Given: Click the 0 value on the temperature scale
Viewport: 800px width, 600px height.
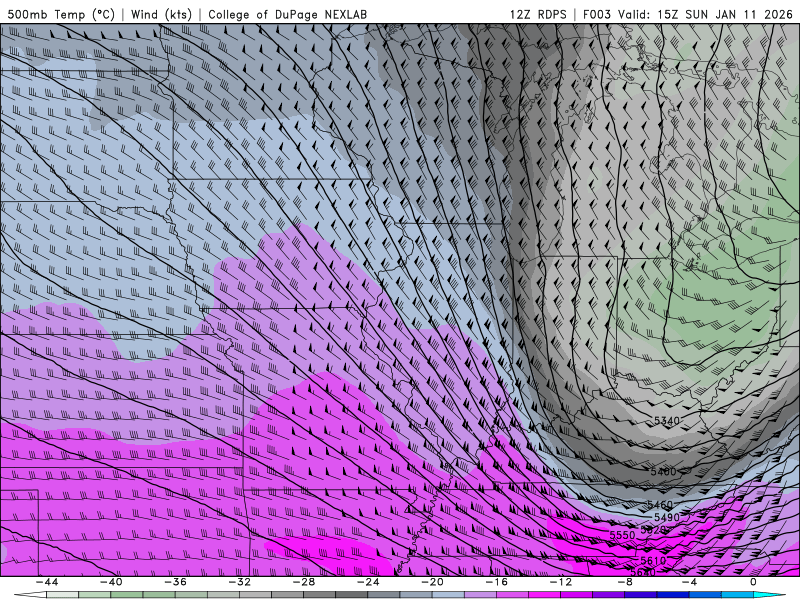Looking at the screenshot, I should tap(754, 582).
